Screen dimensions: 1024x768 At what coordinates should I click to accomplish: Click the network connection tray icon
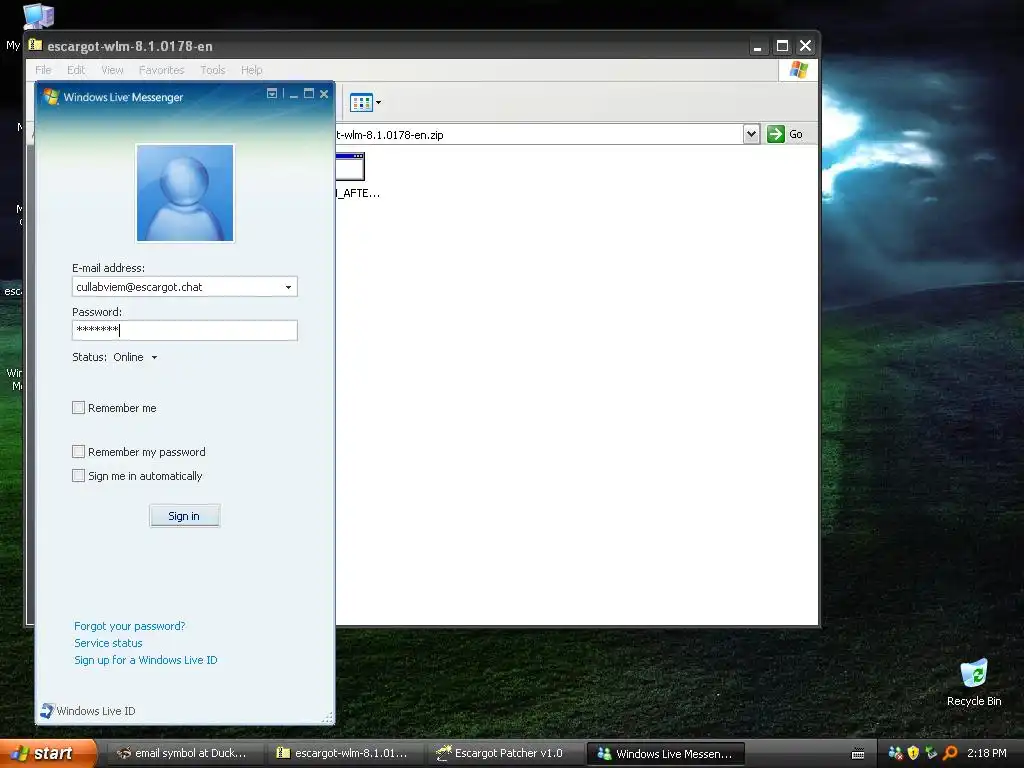931,753
